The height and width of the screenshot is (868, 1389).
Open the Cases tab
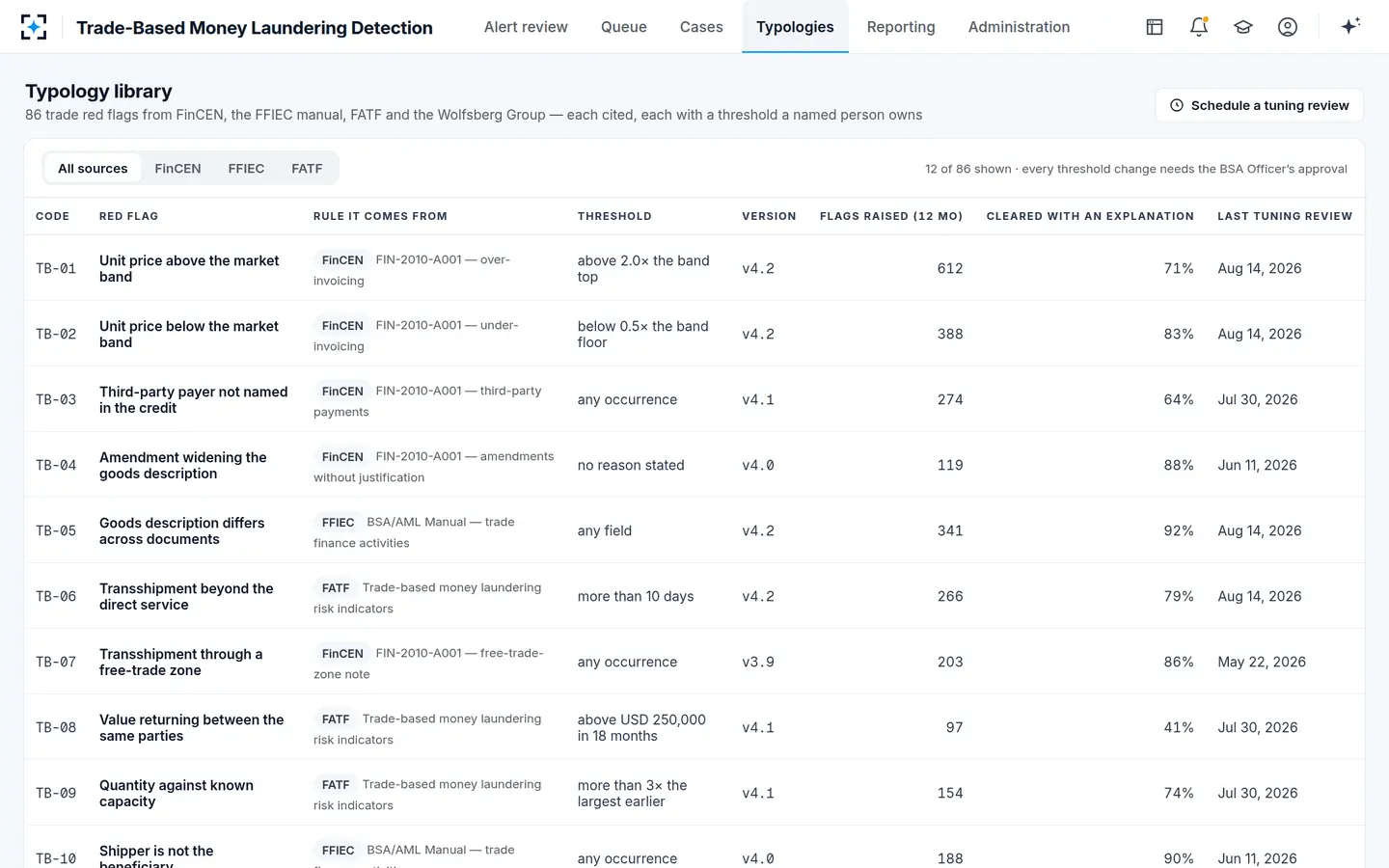701,27
